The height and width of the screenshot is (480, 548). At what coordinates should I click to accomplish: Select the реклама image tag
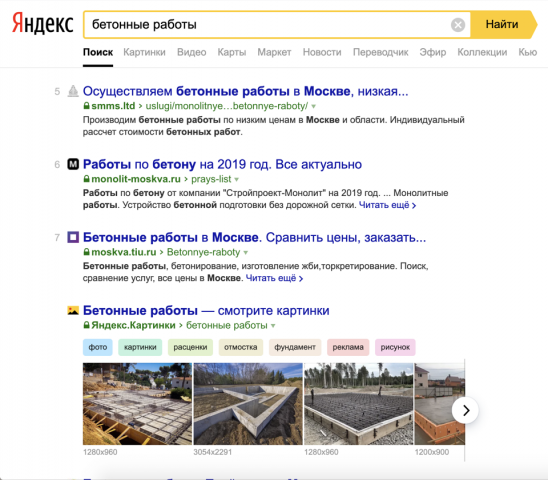pyautogui.click(x=348, y=347)
